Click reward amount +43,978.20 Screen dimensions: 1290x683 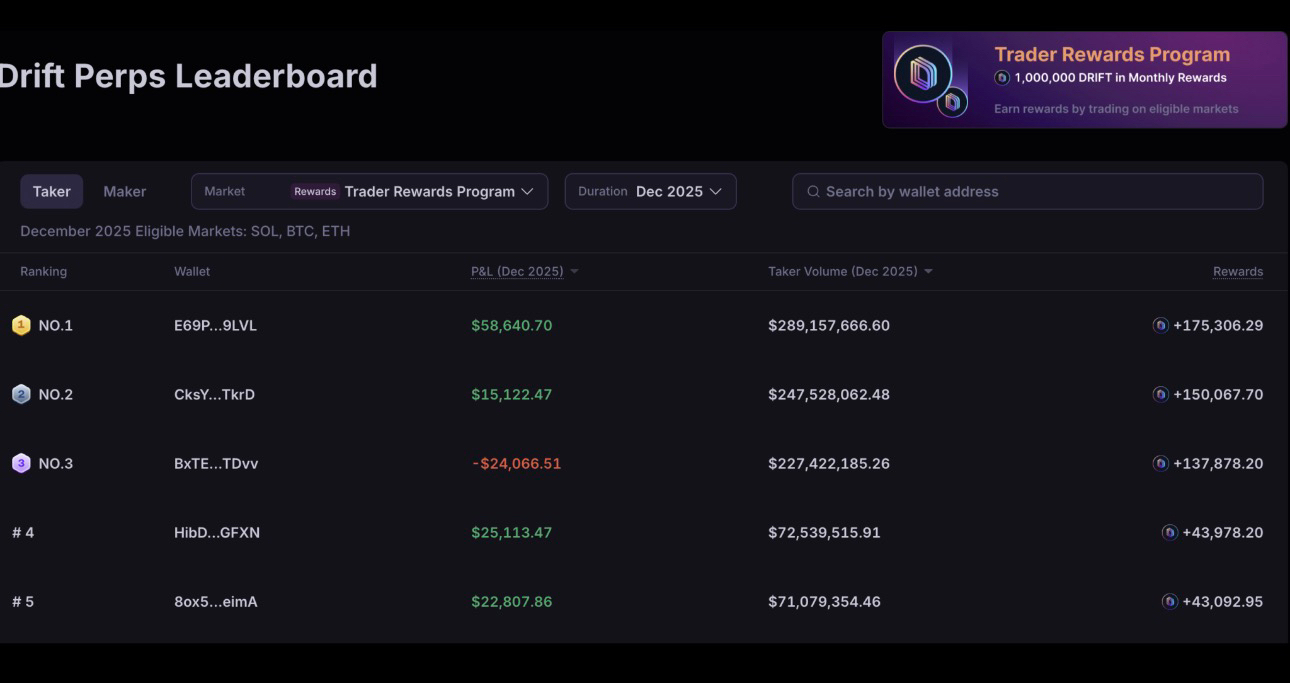coord(1222,532)
